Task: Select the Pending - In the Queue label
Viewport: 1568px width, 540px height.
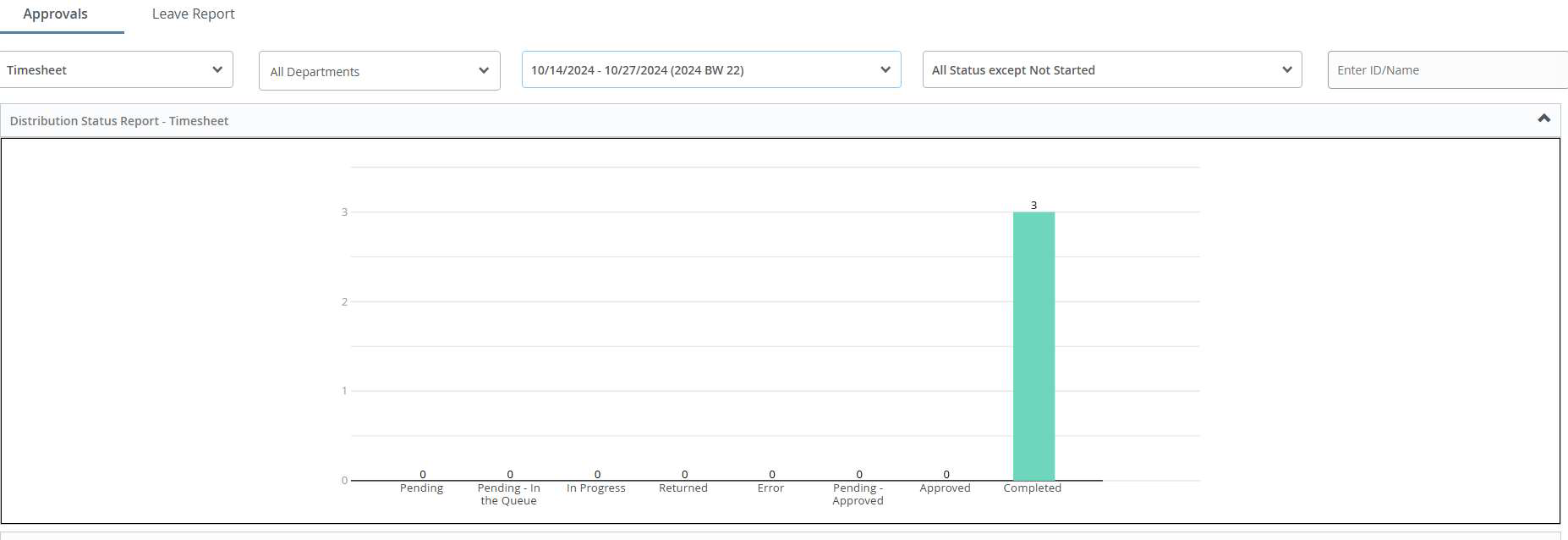Action: coord(508,494)
